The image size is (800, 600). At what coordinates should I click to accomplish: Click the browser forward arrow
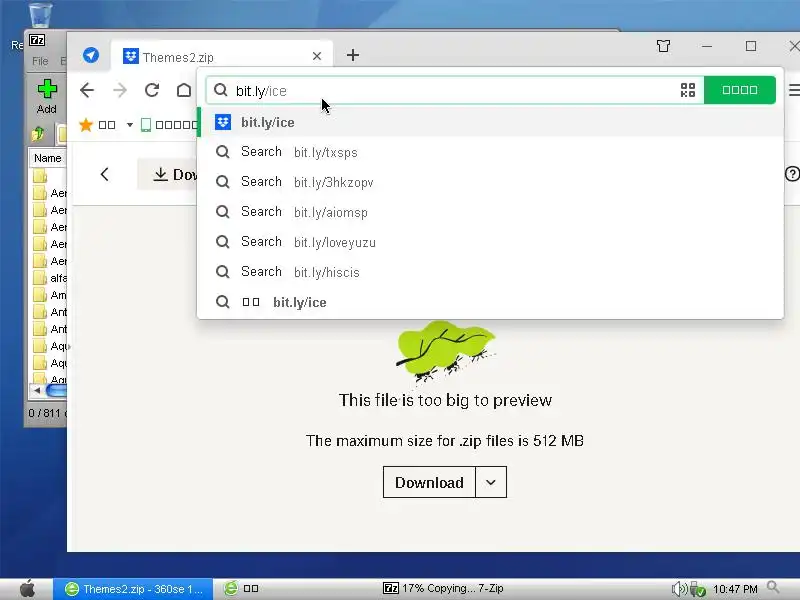(x=120, y=90)
